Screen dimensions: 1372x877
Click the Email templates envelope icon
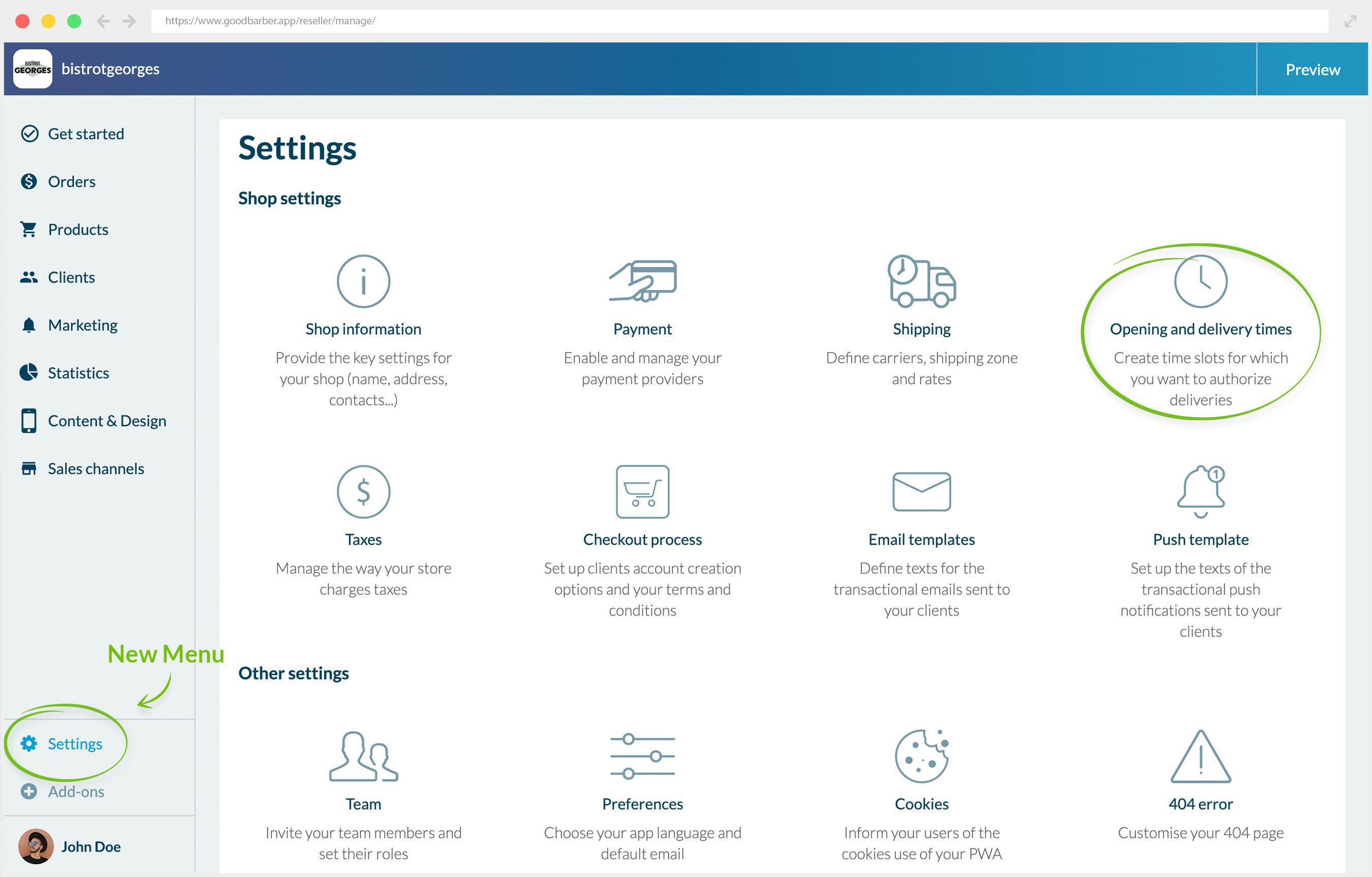point(921,491)
